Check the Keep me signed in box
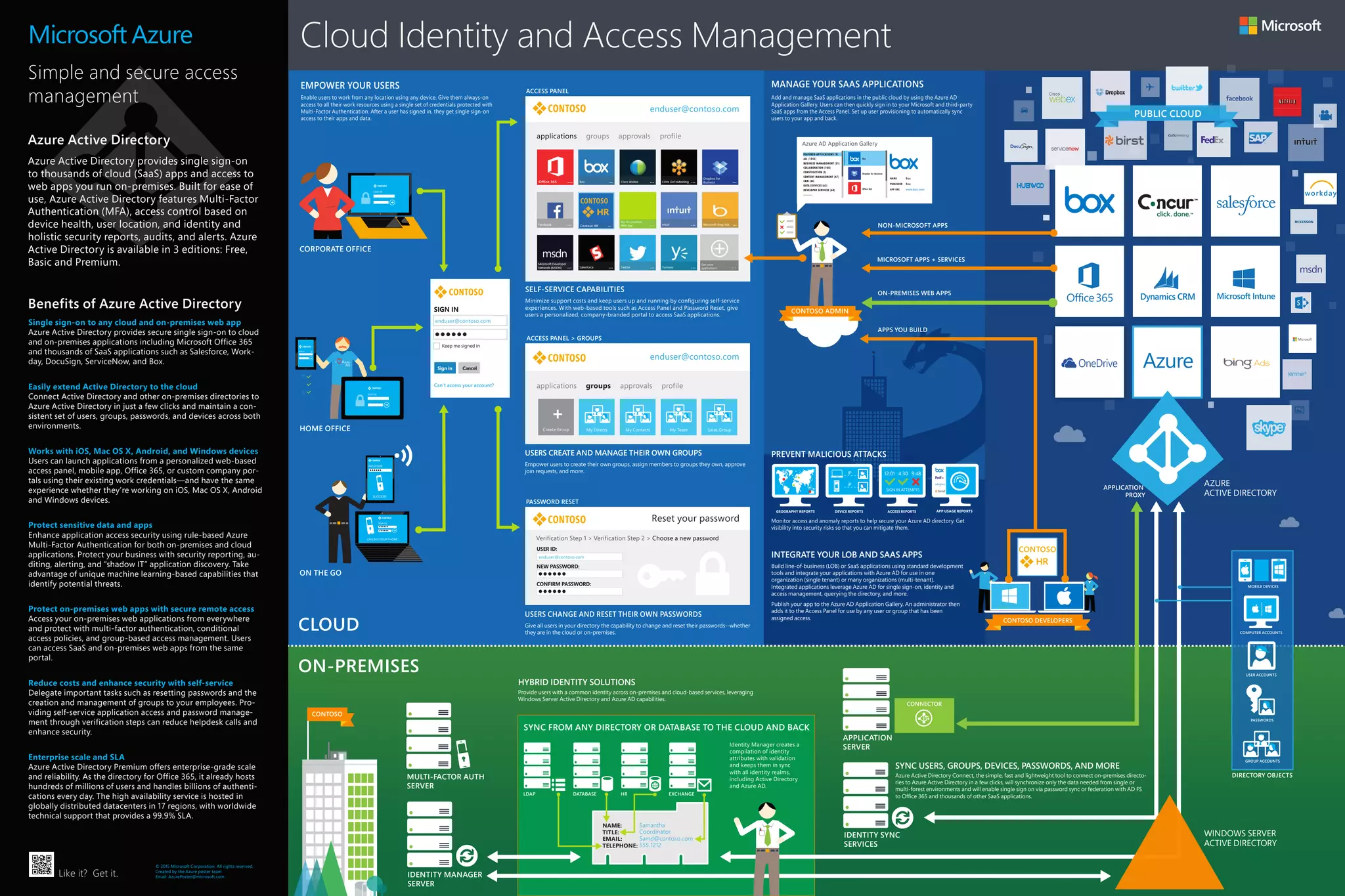The height and width of the screenshot is (896, 1345). (x=437, y=346)
